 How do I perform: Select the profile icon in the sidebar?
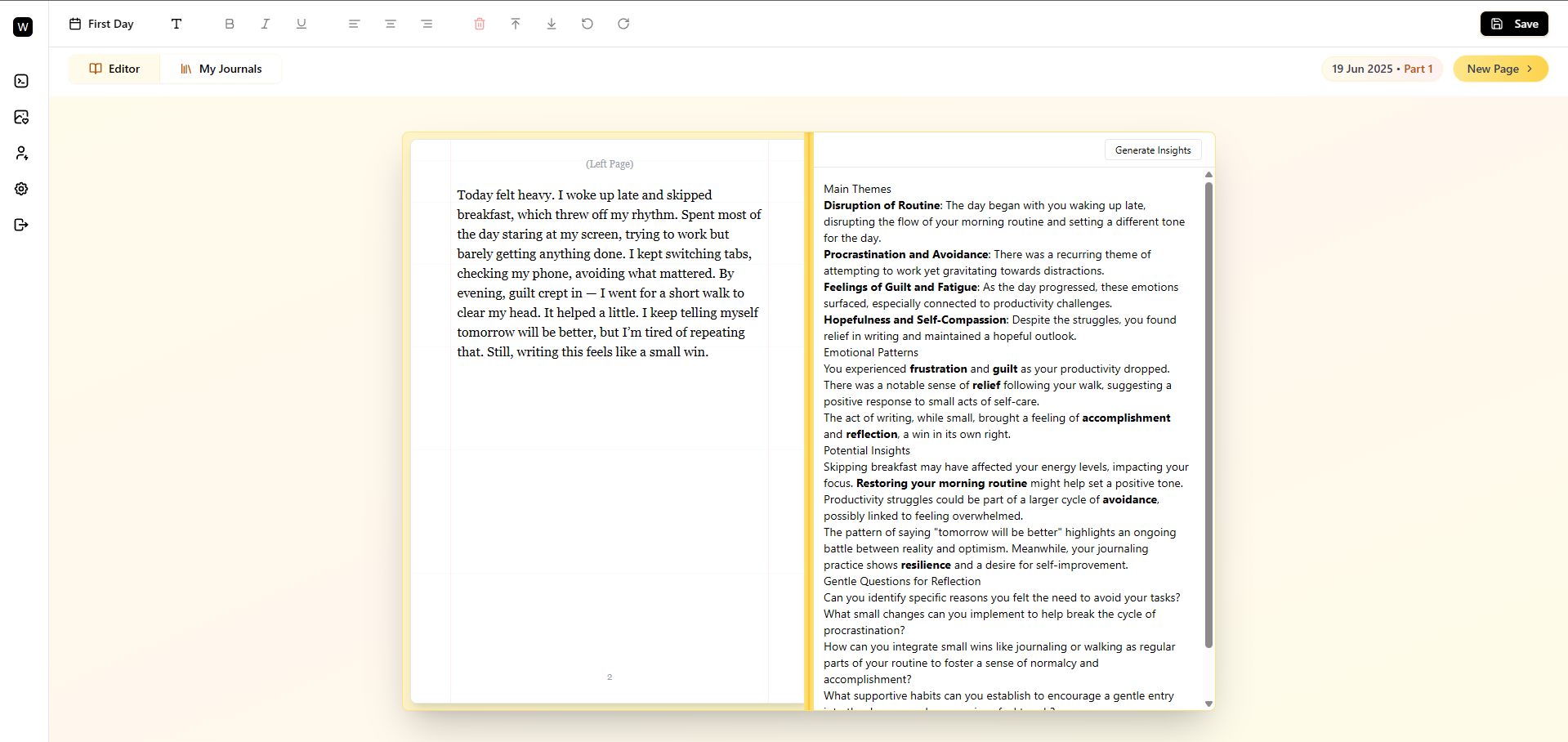tap(21, 153)
